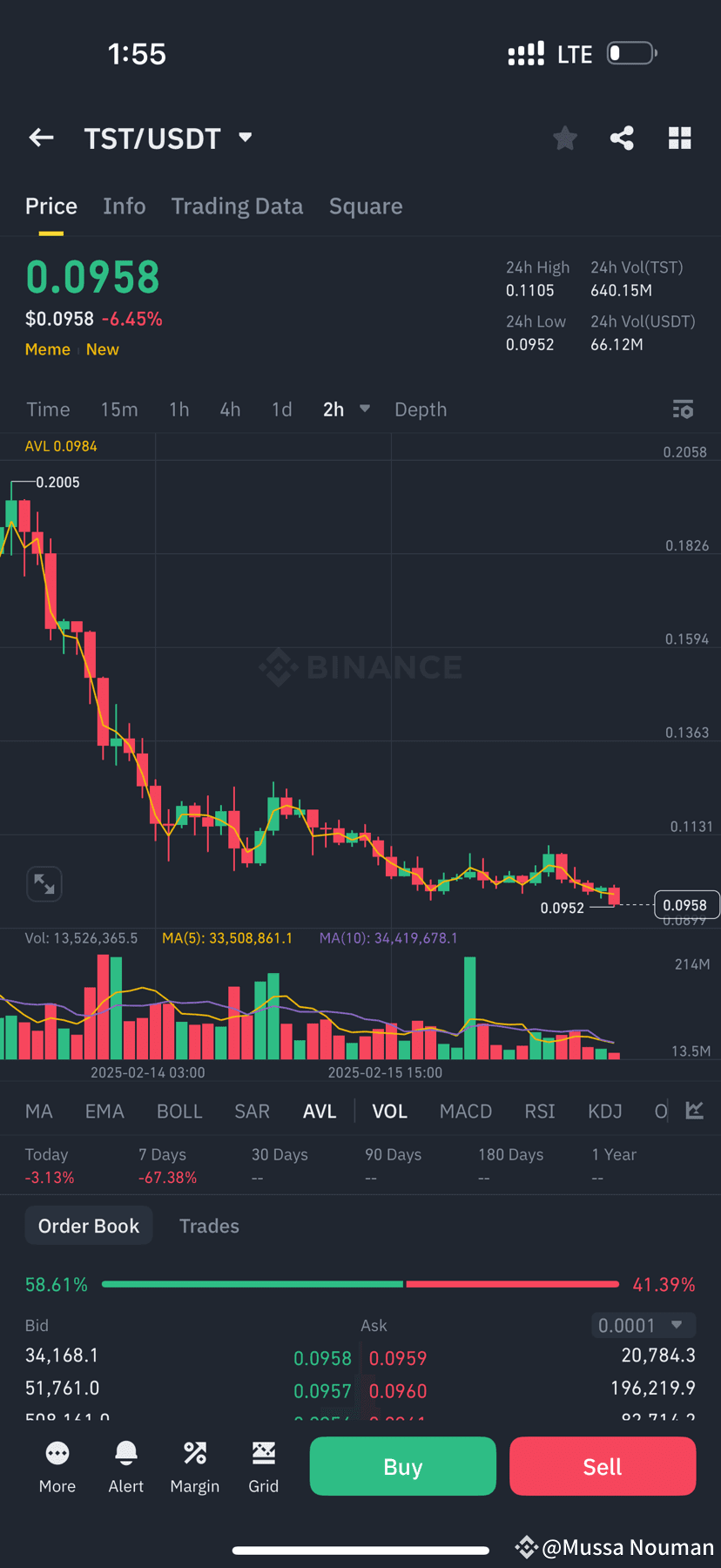Expand the chart to fullscreen
Viewport: 721px width, 1568px height.
[44, 883]
